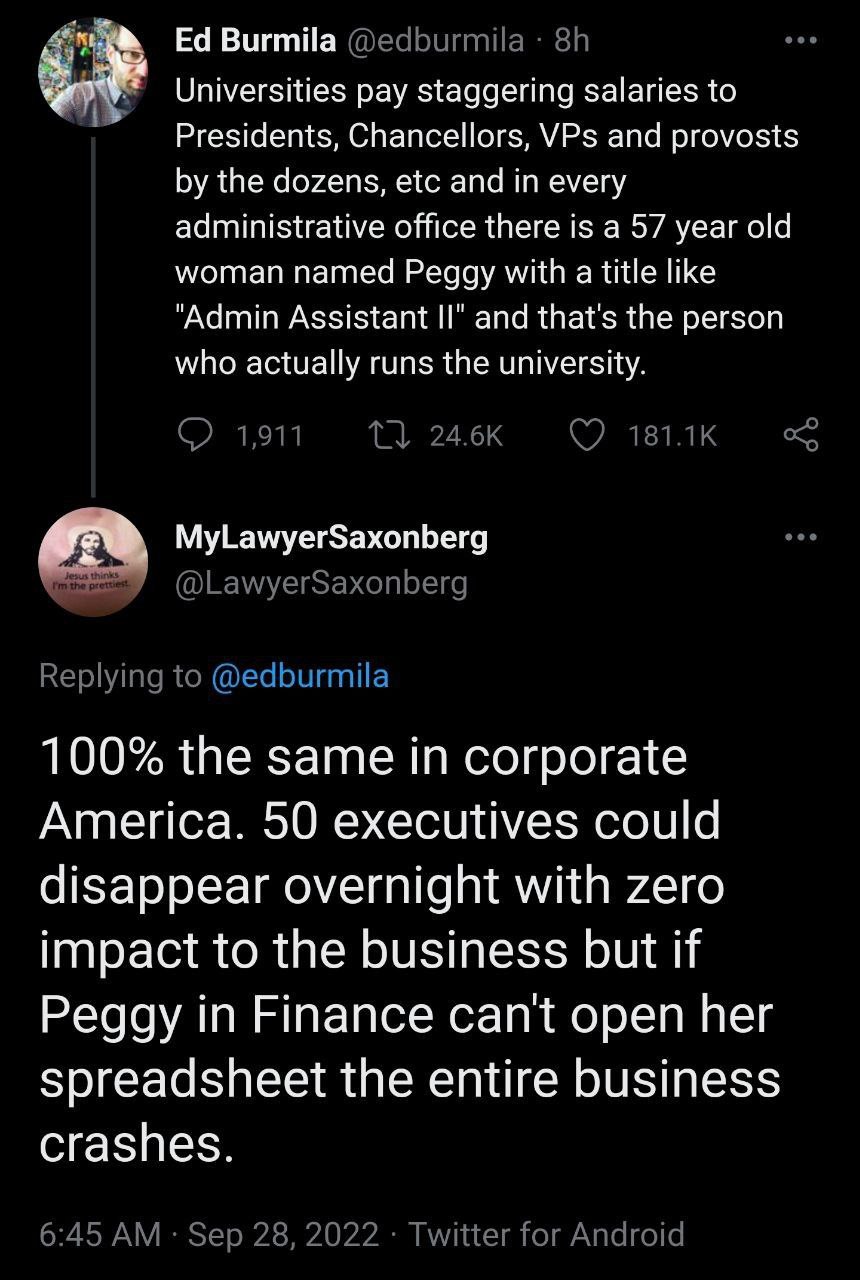
Task: Click the MyLawyerSaxonberg display name
Action: pyautogui.click(x=331, y=538)
